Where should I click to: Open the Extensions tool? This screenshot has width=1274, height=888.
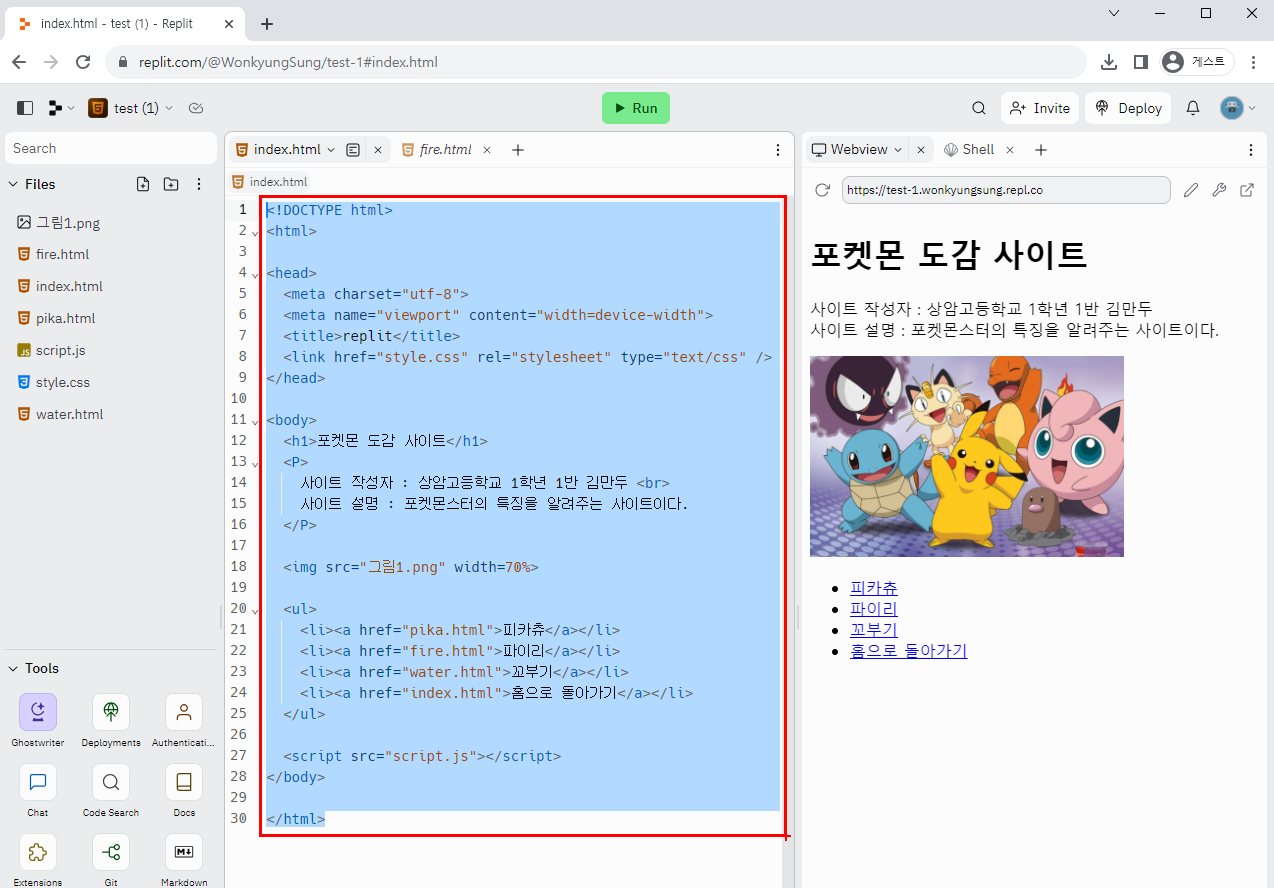coord(38,860)
